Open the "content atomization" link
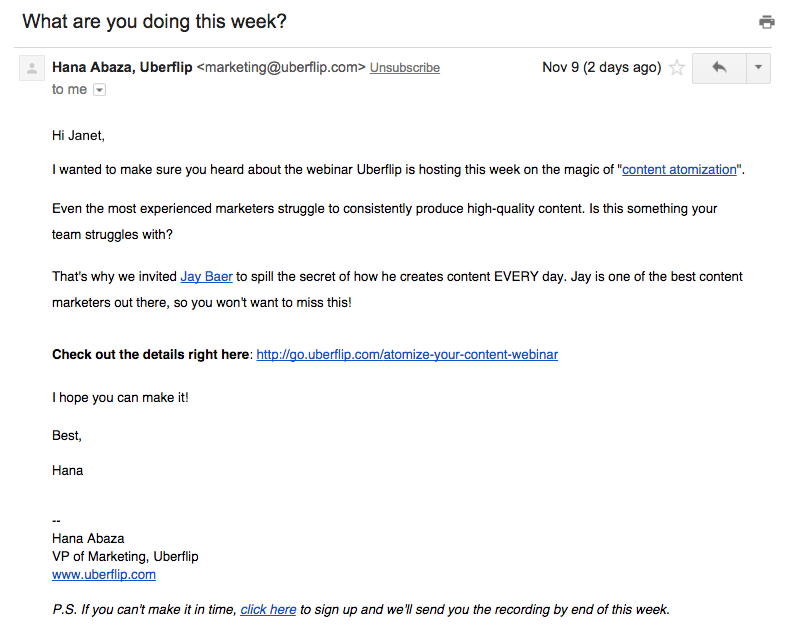Image resolution: width=795 pixels, height=625 pixels. pyautogui.click(x=679, y=169)
